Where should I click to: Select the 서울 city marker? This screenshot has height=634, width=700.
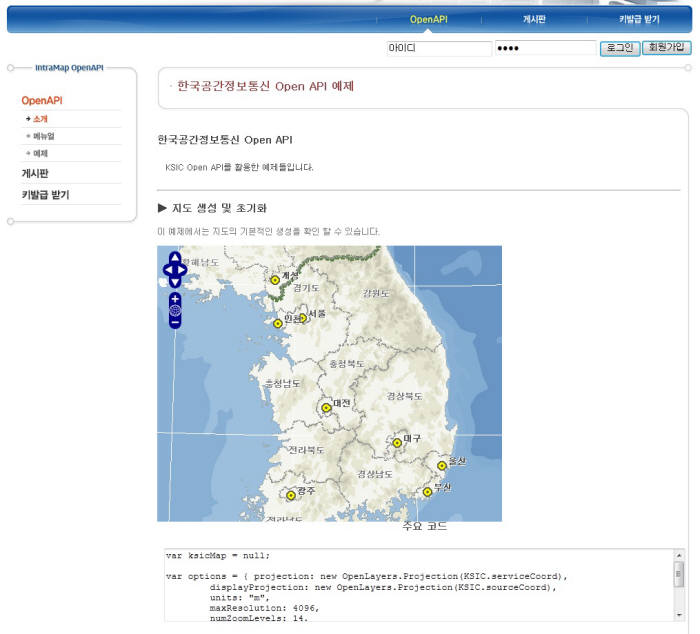pos(303,318)
